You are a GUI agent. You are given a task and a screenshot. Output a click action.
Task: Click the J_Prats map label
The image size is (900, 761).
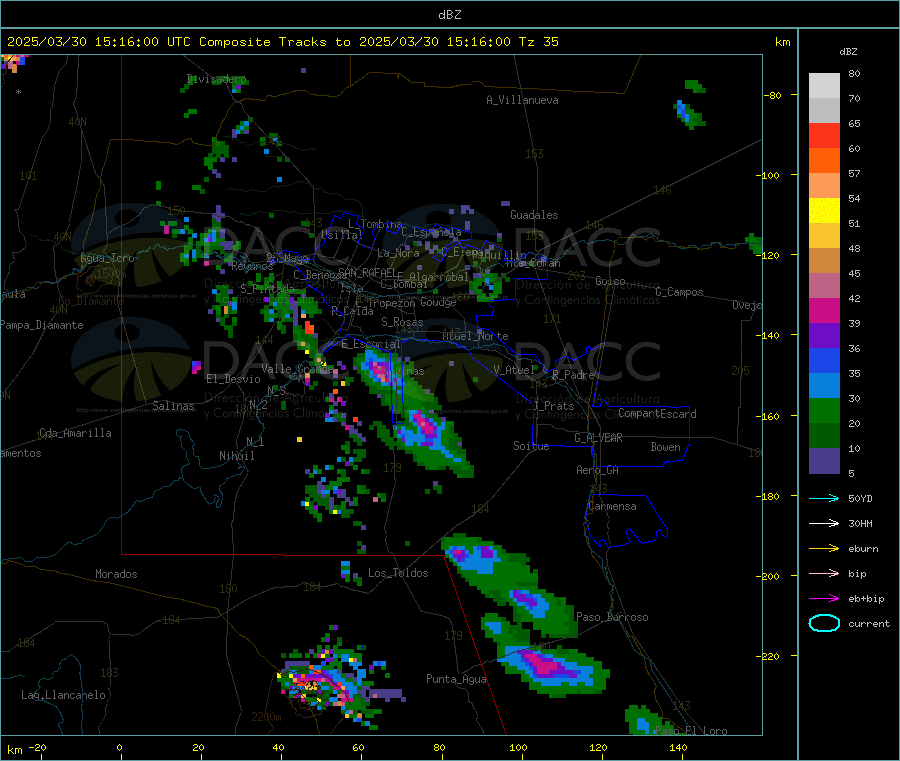click(x=553, y=406)
